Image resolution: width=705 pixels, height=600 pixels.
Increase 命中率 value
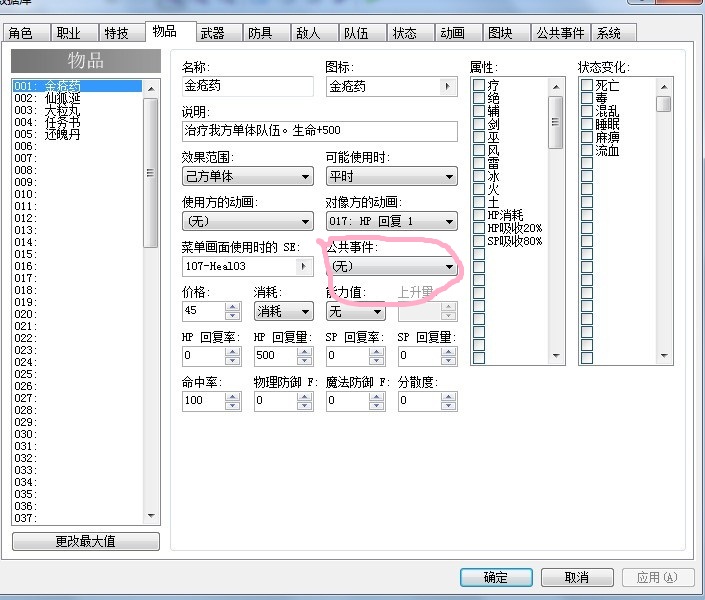click(232, 397)
